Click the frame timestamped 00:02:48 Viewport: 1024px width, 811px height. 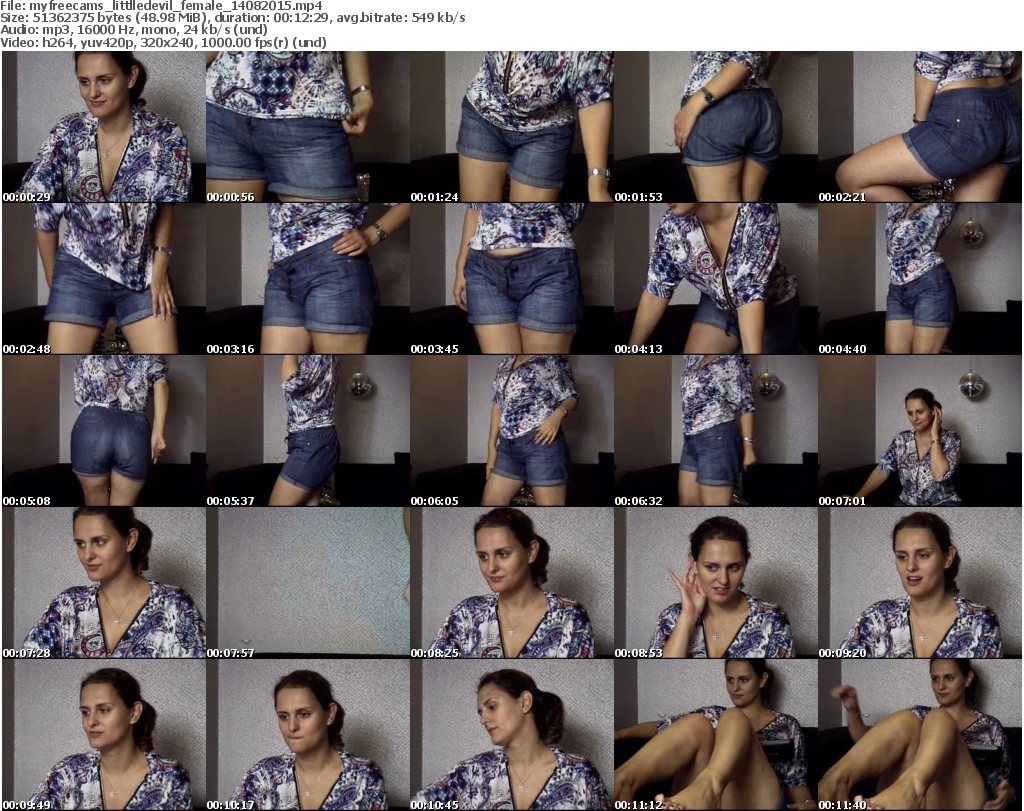coord(103,279)
